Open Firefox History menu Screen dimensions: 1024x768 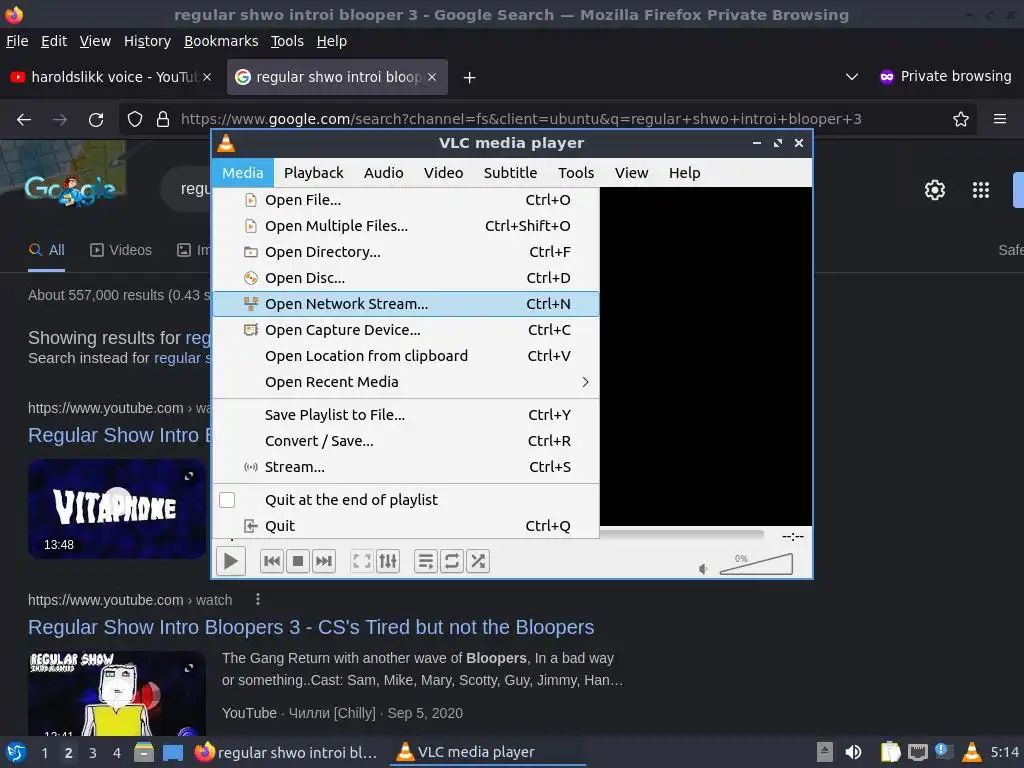pos(147,41)
